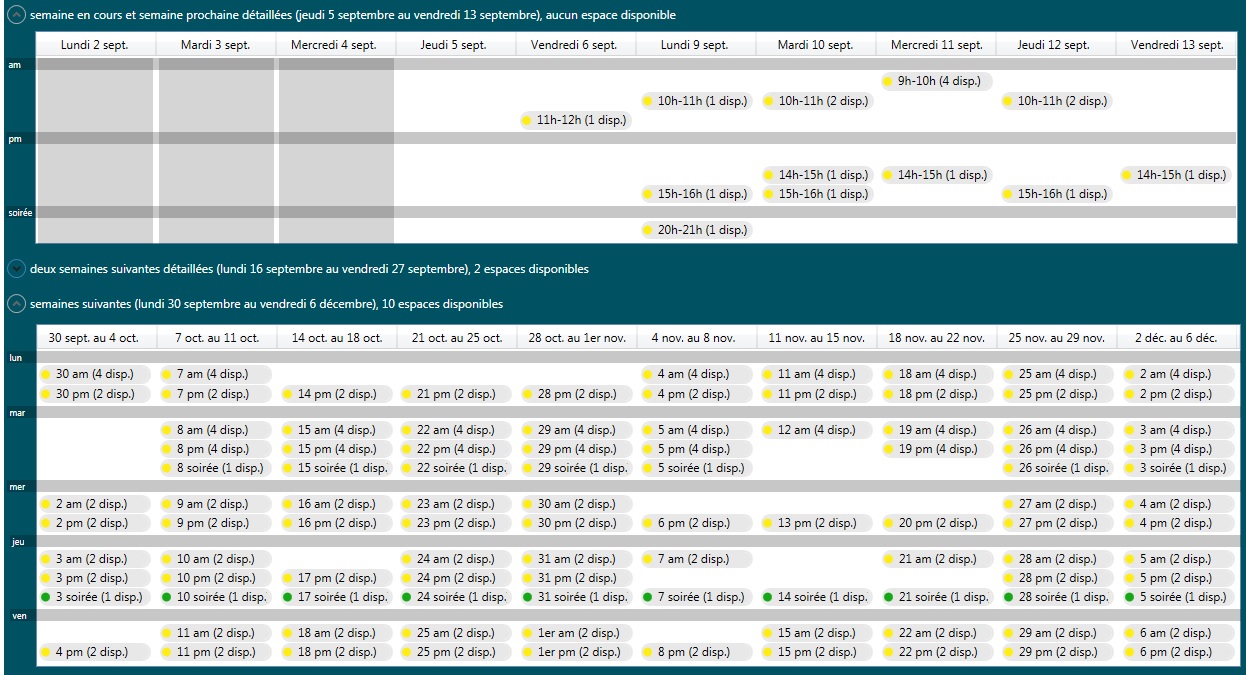Choose Wednesday 11 Sept 14h-15h slot
Viewport: 1246px width, 675px height.
click(x=936, y=175)
